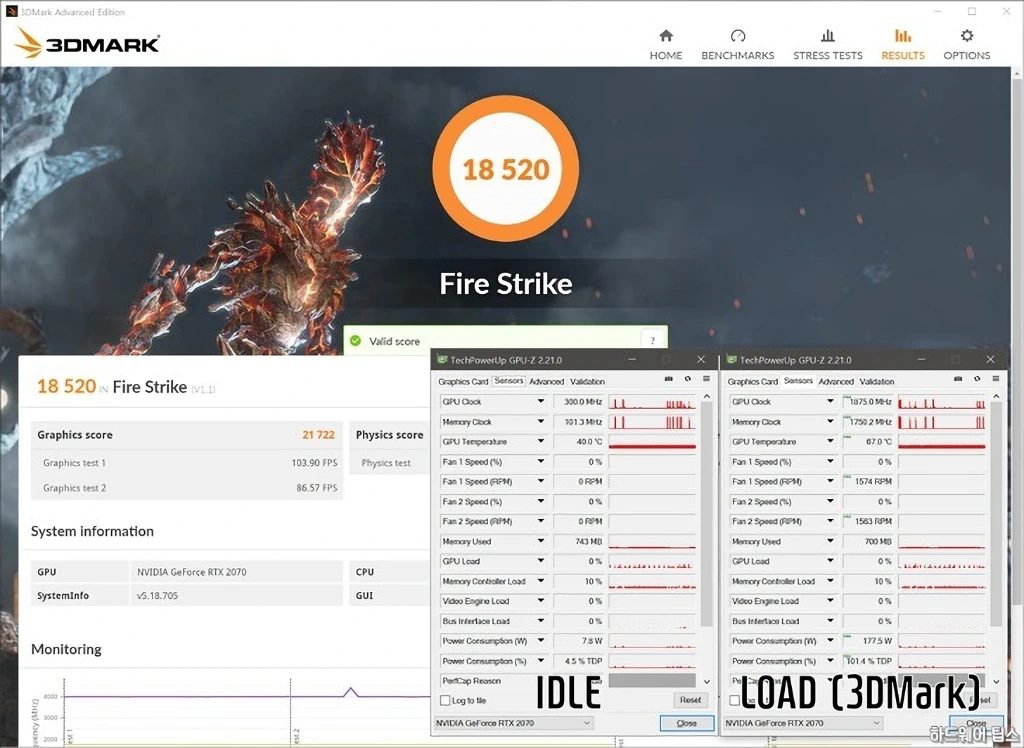Open hamburger menu in idle GPU-Z window
The width and height of the screenshot is (1024, 748).
706,379
